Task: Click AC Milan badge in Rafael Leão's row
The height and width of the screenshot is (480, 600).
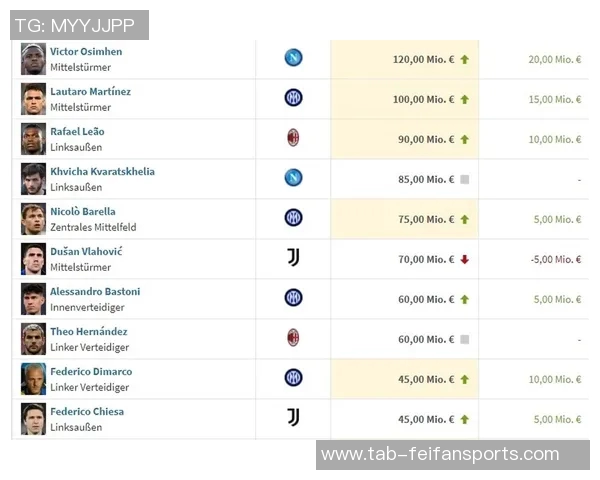Action: (293, 138)
